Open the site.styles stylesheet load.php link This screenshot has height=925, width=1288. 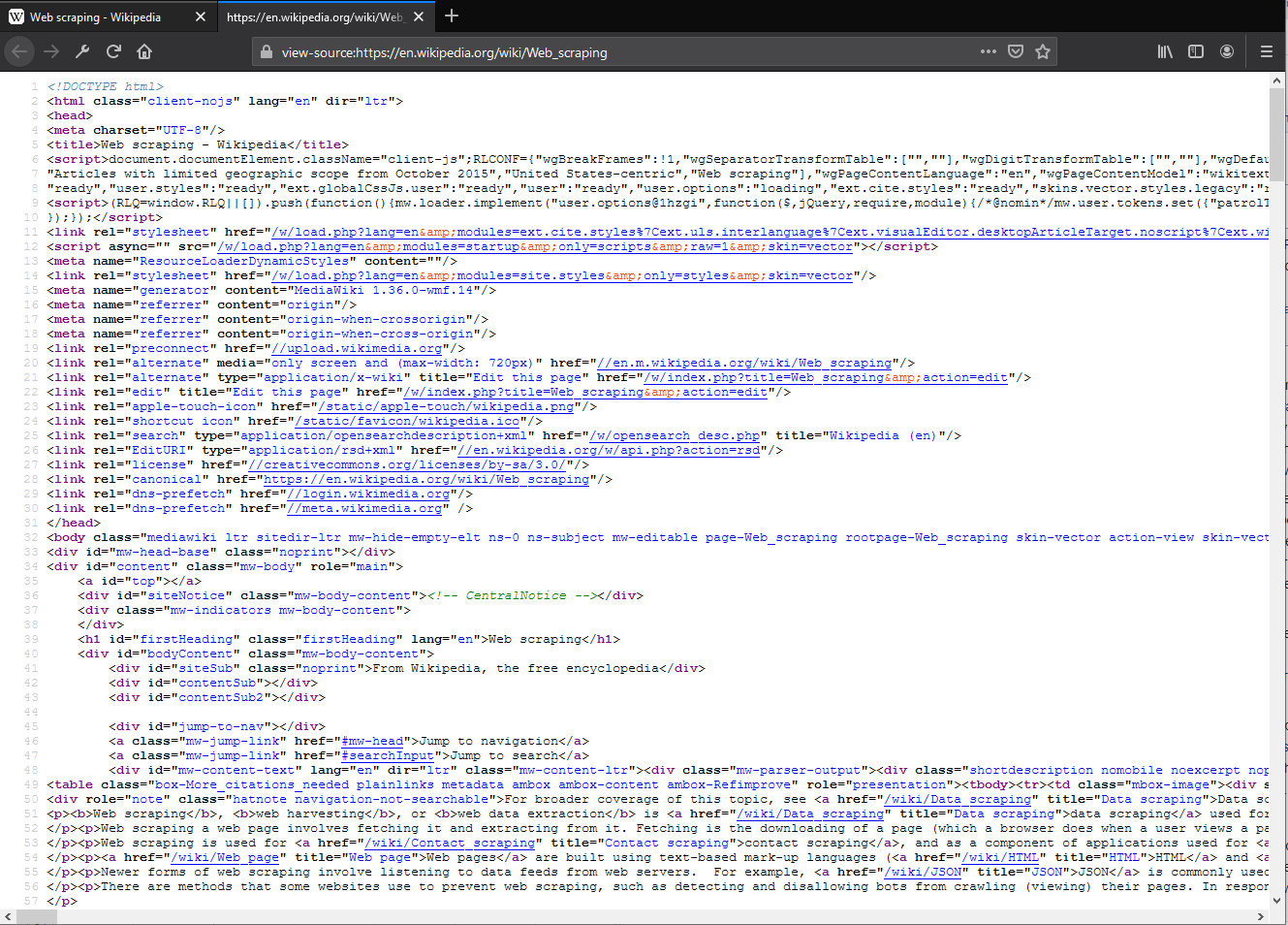[562, 275]
